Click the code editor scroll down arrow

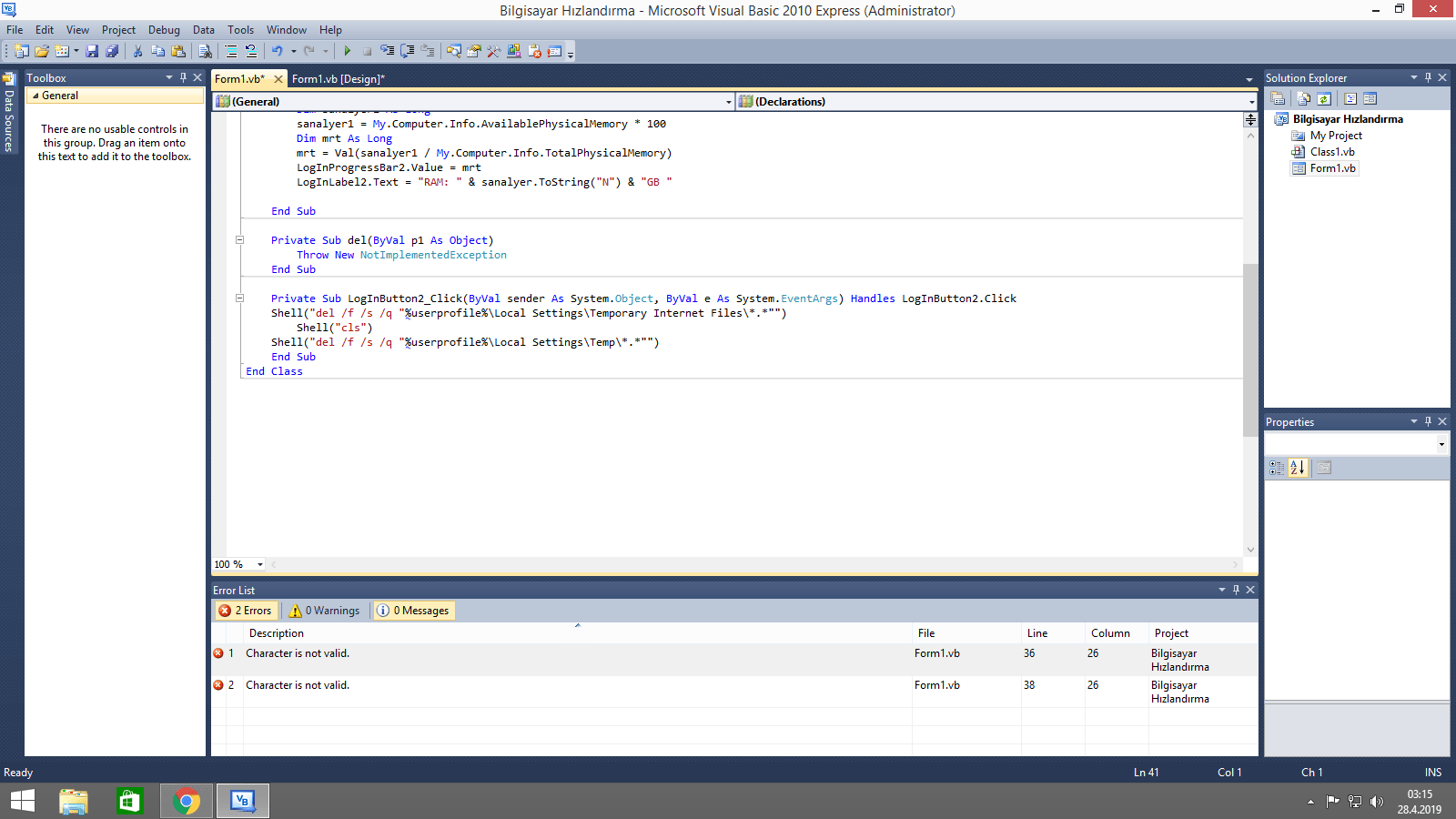click(x=1250, y=550)
